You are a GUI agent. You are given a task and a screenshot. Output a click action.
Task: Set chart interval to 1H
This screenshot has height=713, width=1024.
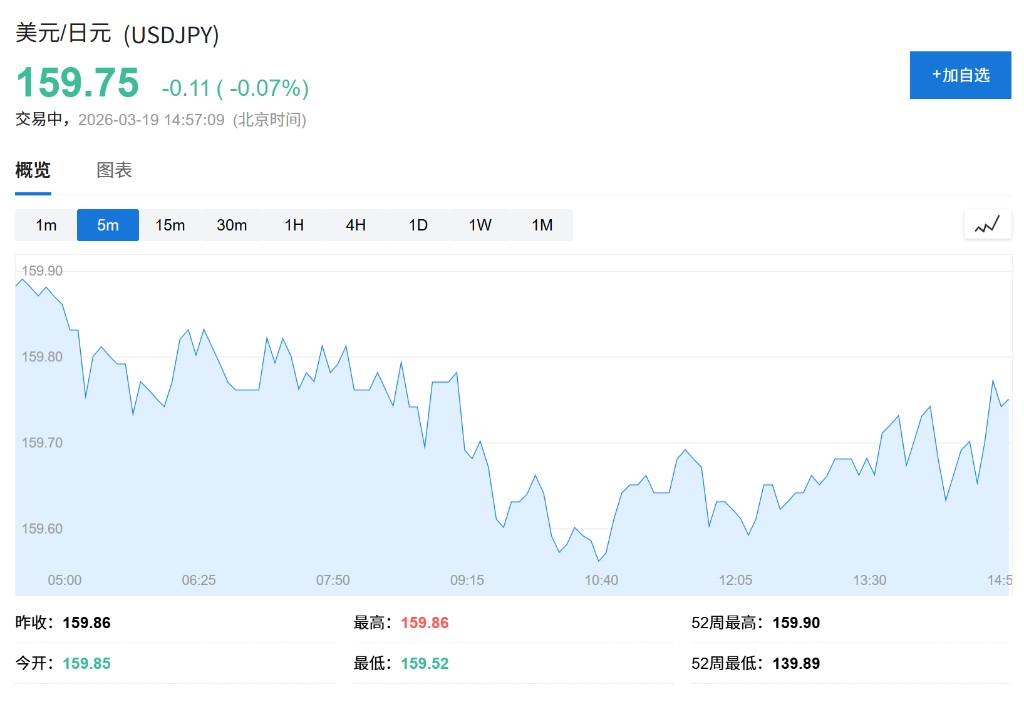(x=294, y=225)
